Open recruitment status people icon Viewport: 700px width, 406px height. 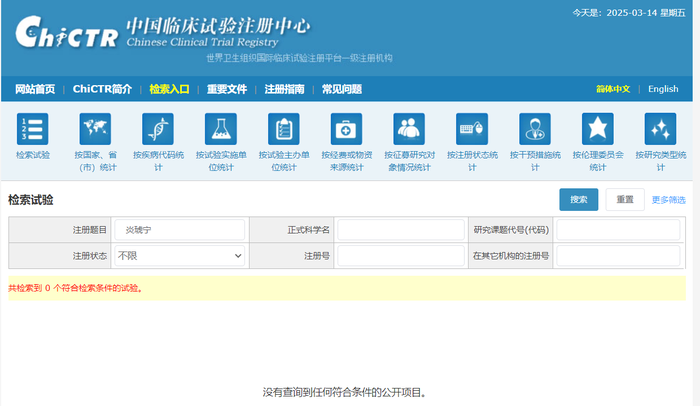(409, 129)
